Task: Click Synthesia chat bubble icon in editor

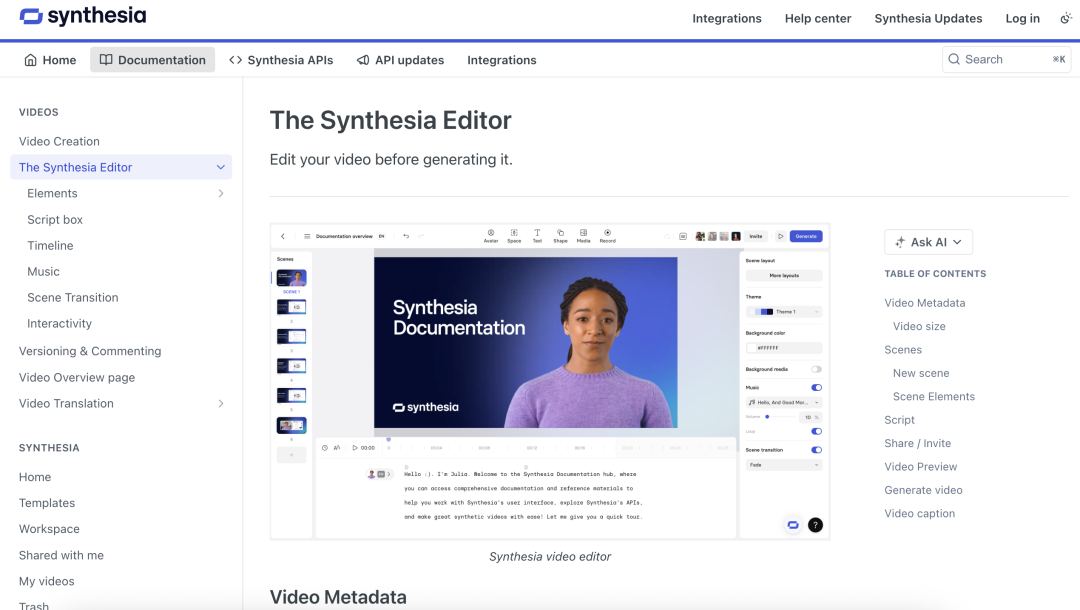Action: pyautogui.click(x=793, y=525)
